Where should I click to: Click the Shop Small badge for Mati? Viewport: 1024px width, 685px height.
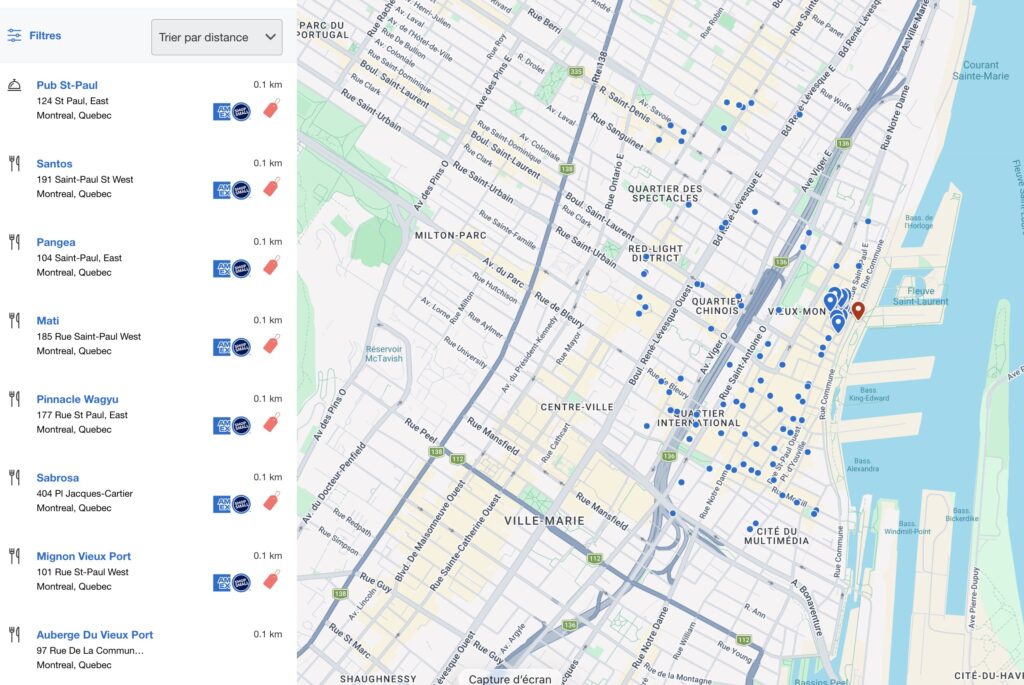pos(242,347)
